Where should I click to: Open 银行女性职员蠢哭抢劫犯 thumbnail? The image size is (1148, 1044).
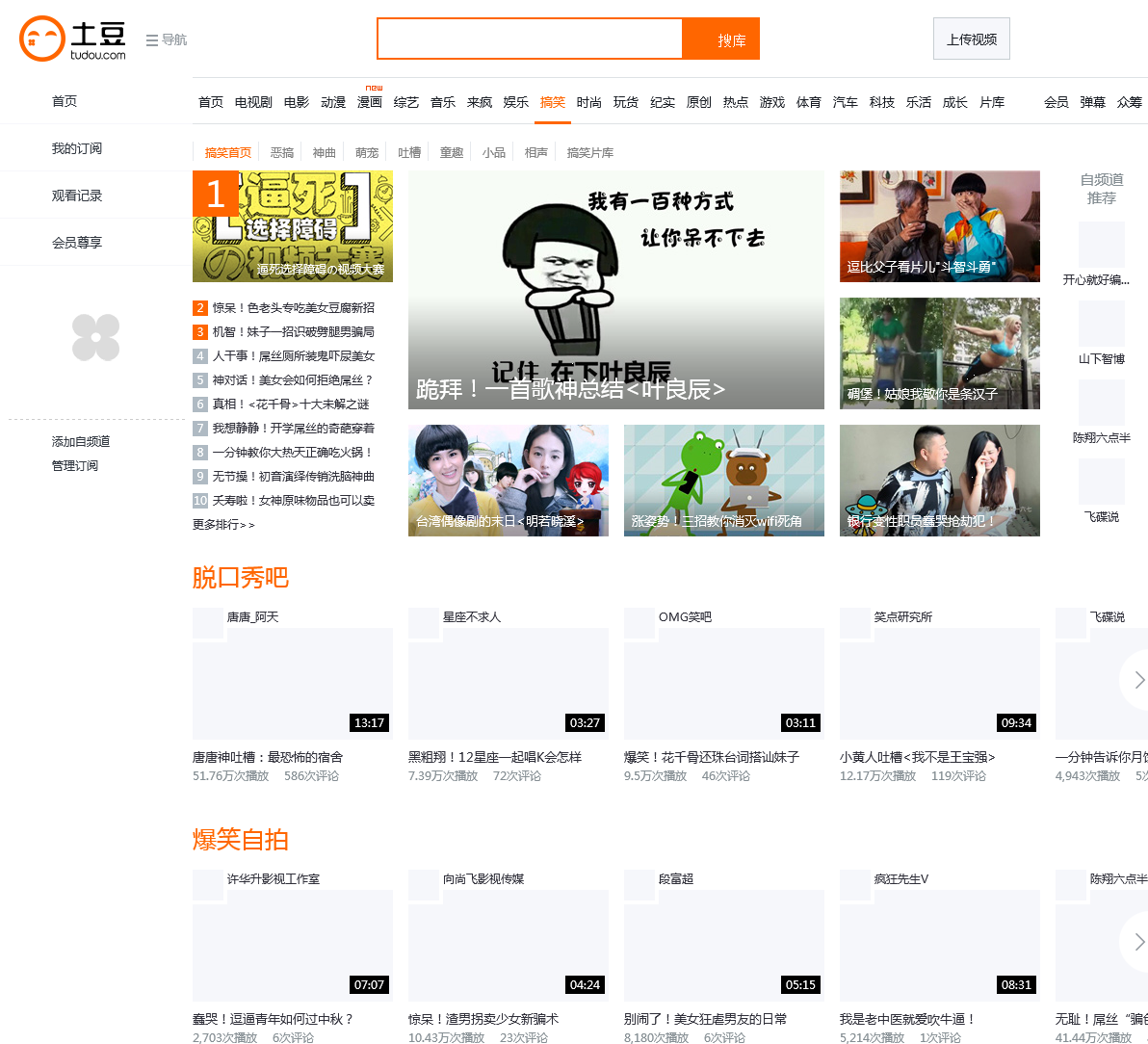939,481
